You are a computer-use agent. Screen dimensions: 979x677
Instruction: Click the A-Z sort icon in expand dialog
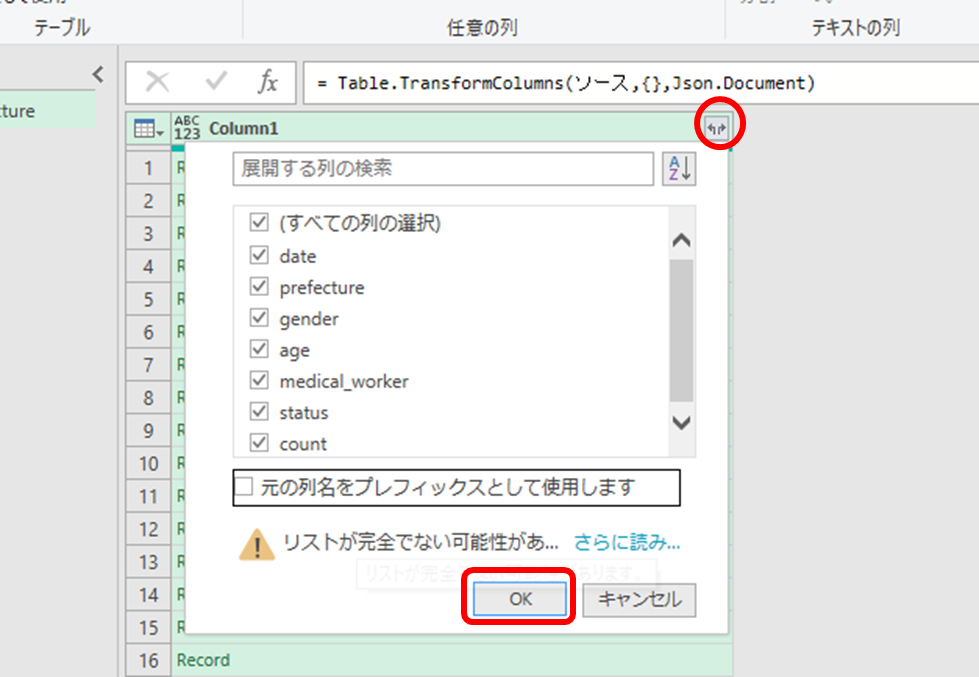pos(679,169)
